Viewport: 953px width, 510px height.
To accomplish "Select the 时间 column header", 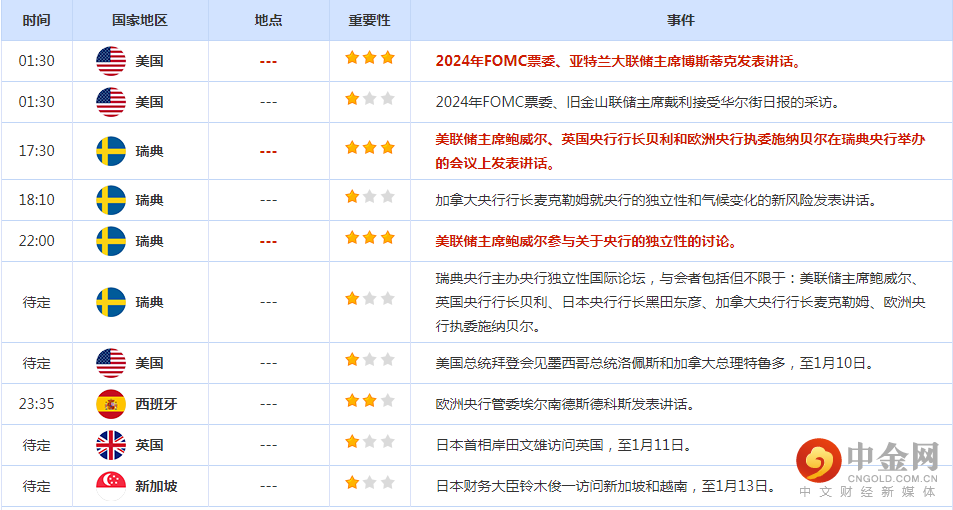I will [x=36, y=20].
